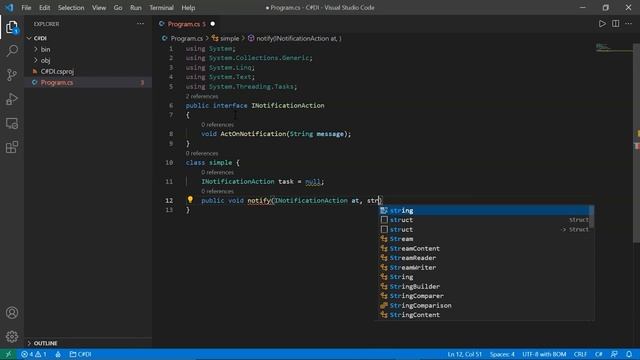Open the Source Control view icon

pos(12,75)
